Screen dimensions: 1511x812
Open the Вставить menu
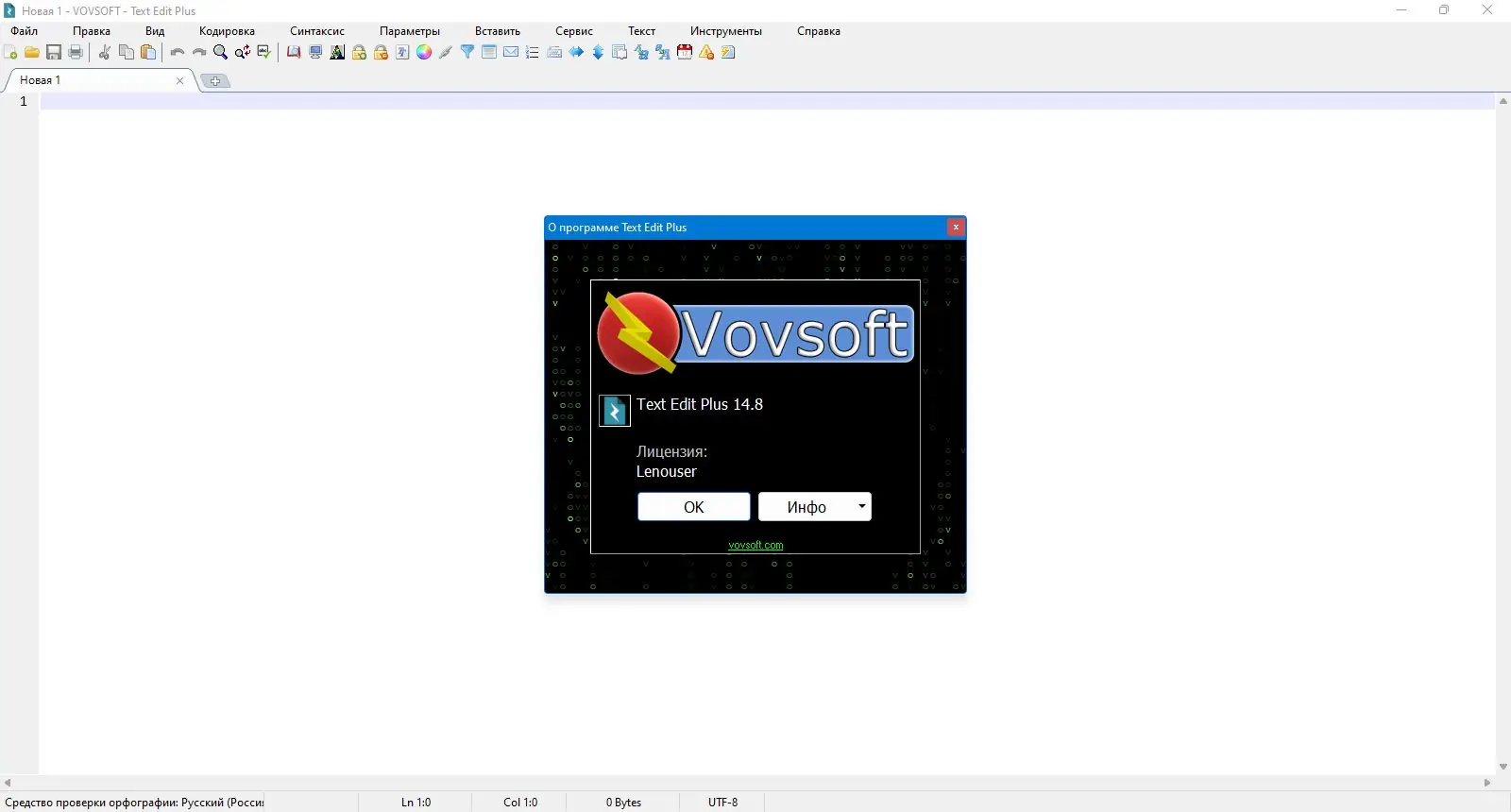point(498,31)
